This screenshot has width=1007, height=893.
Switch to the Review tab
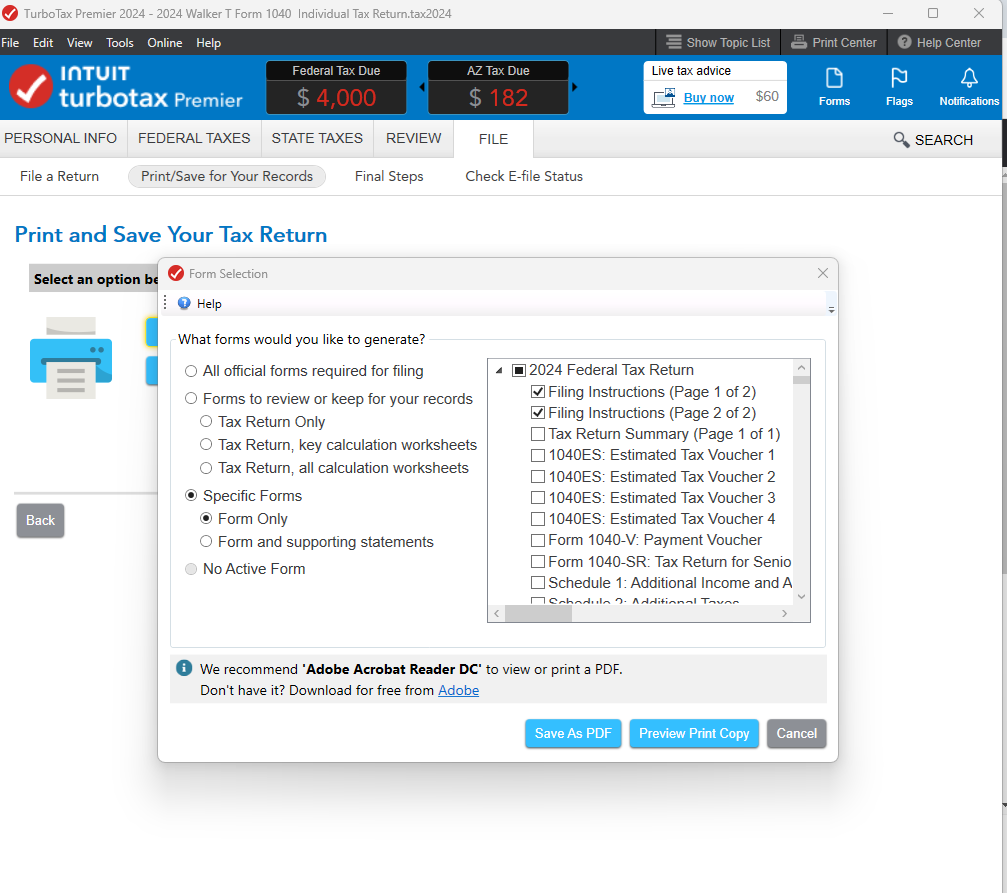[414, 138]
